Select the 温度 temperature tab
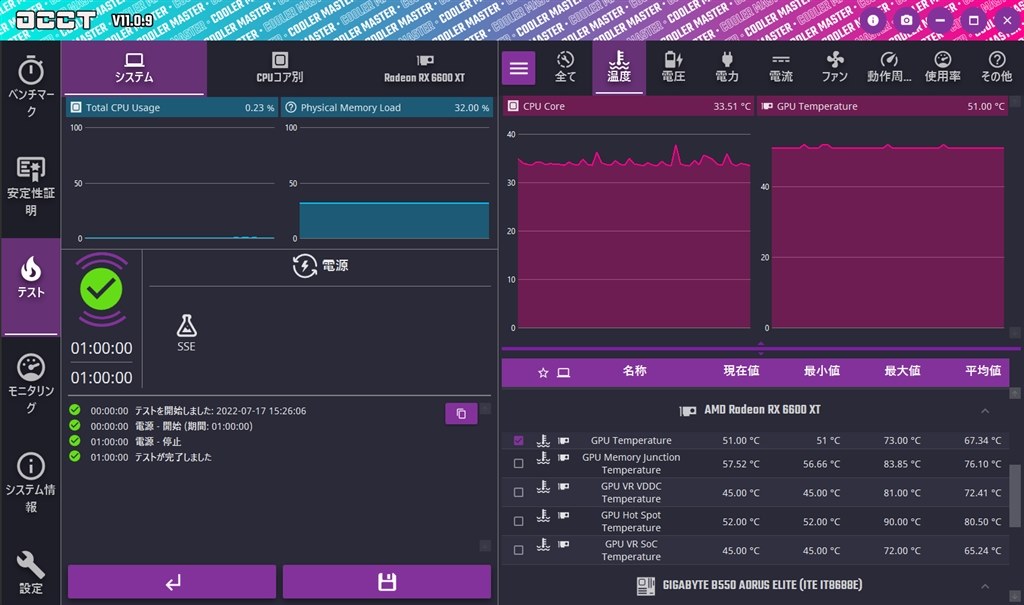1024x605 pixels. click(x=619, y=67)
